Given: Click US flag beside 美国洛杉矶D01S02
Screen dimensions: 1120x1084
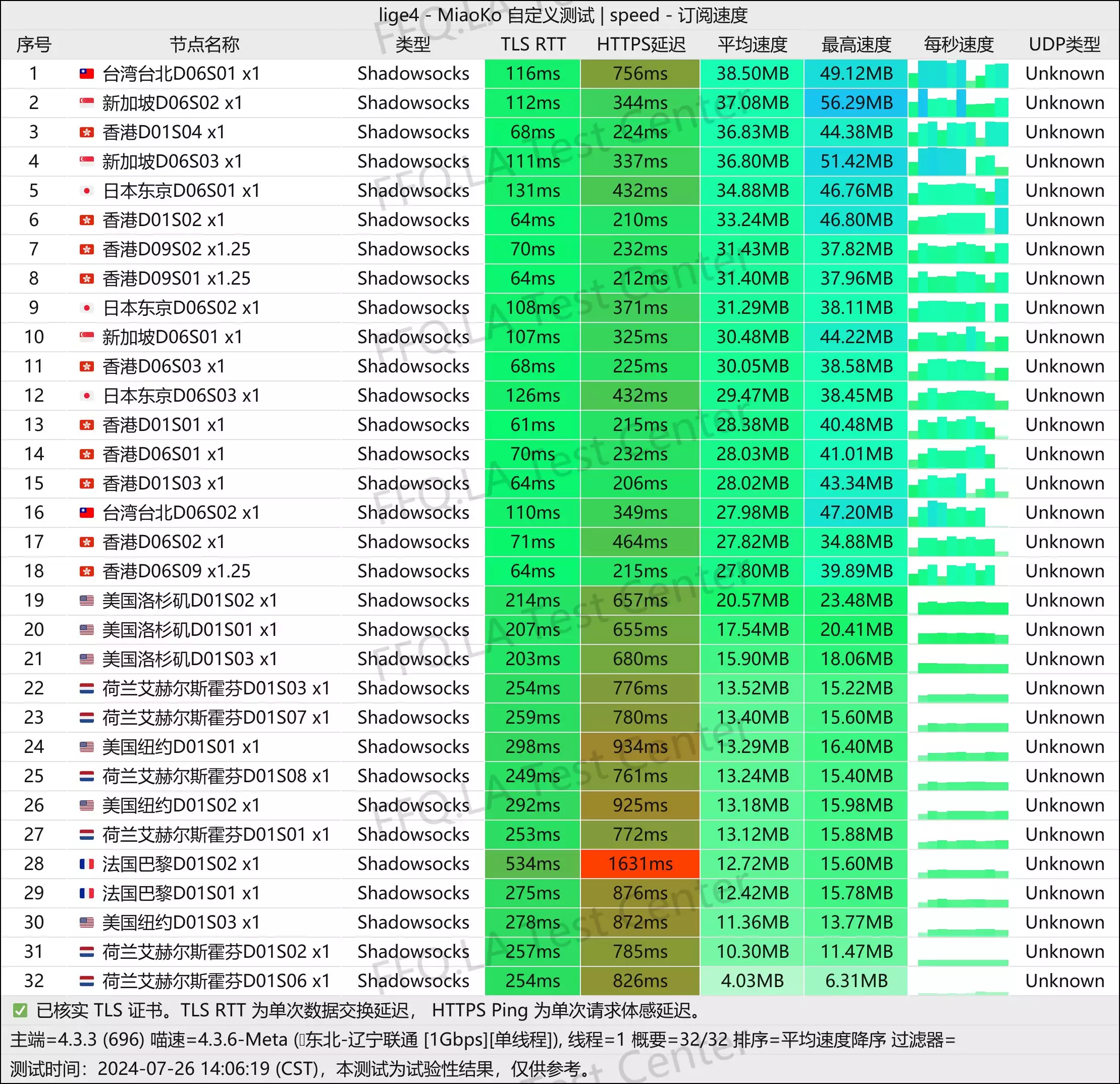Looking at the screenshot, I should [x=86, y=601].
